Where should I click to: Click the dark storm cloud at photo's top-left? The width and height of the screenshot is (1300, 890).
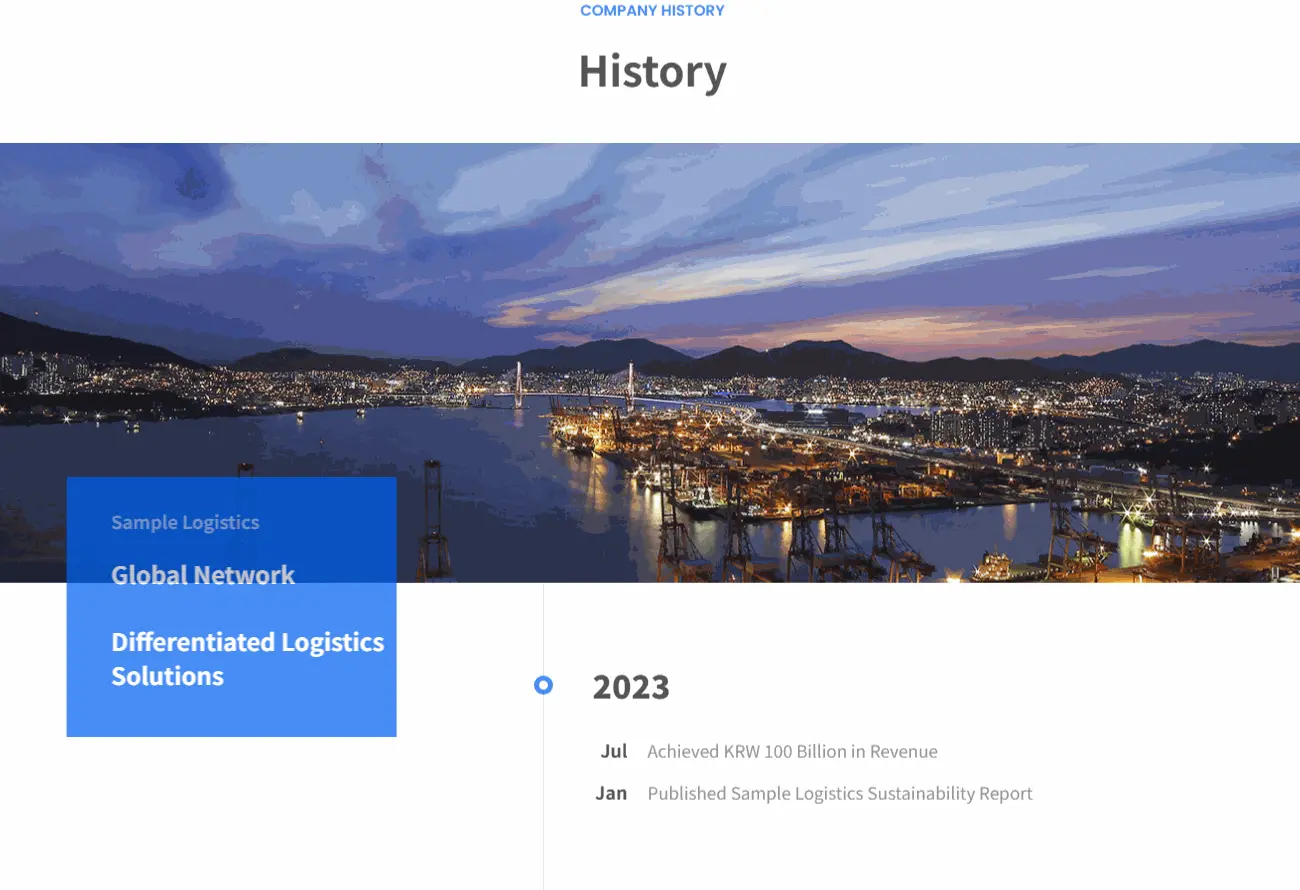click(x=190, y=185)
